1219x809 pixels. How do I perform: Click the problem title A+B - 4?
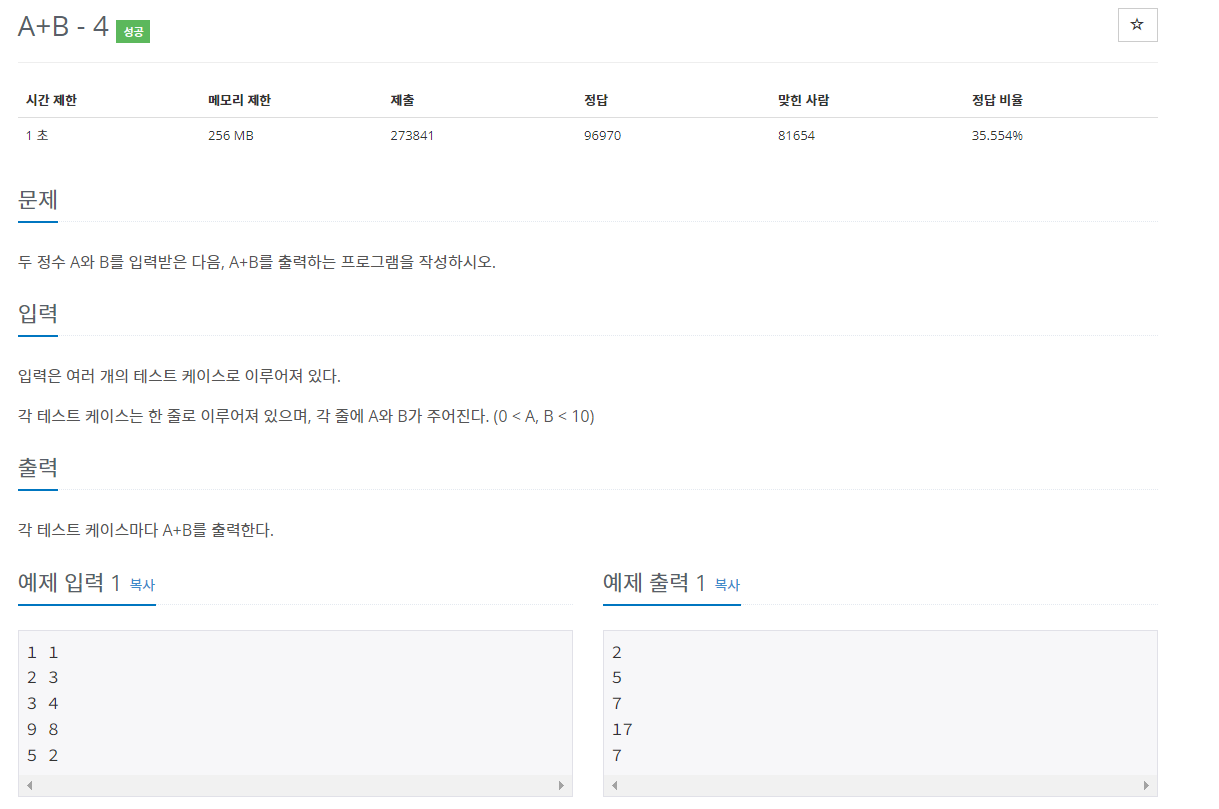tap(63, 27)
